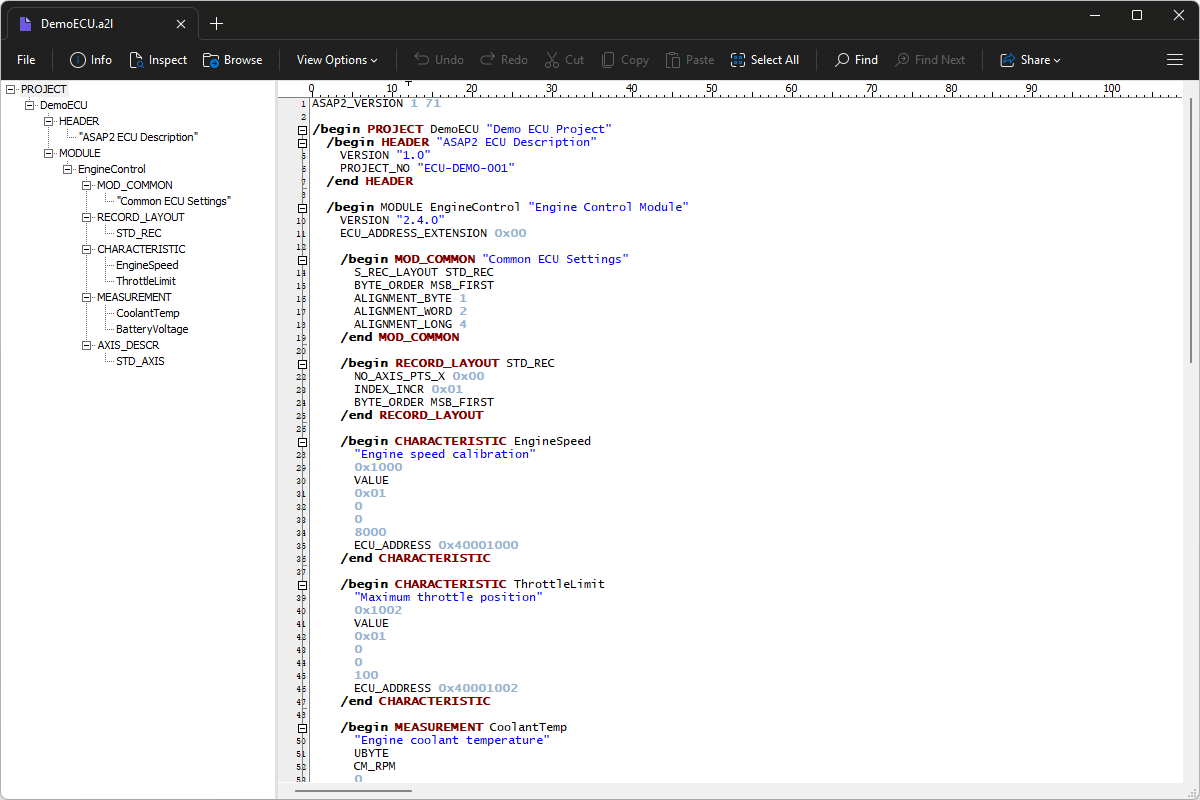Open the hamburger menu icon
The height and width of the screenshot is (800, 1200).
(1175, 60)
